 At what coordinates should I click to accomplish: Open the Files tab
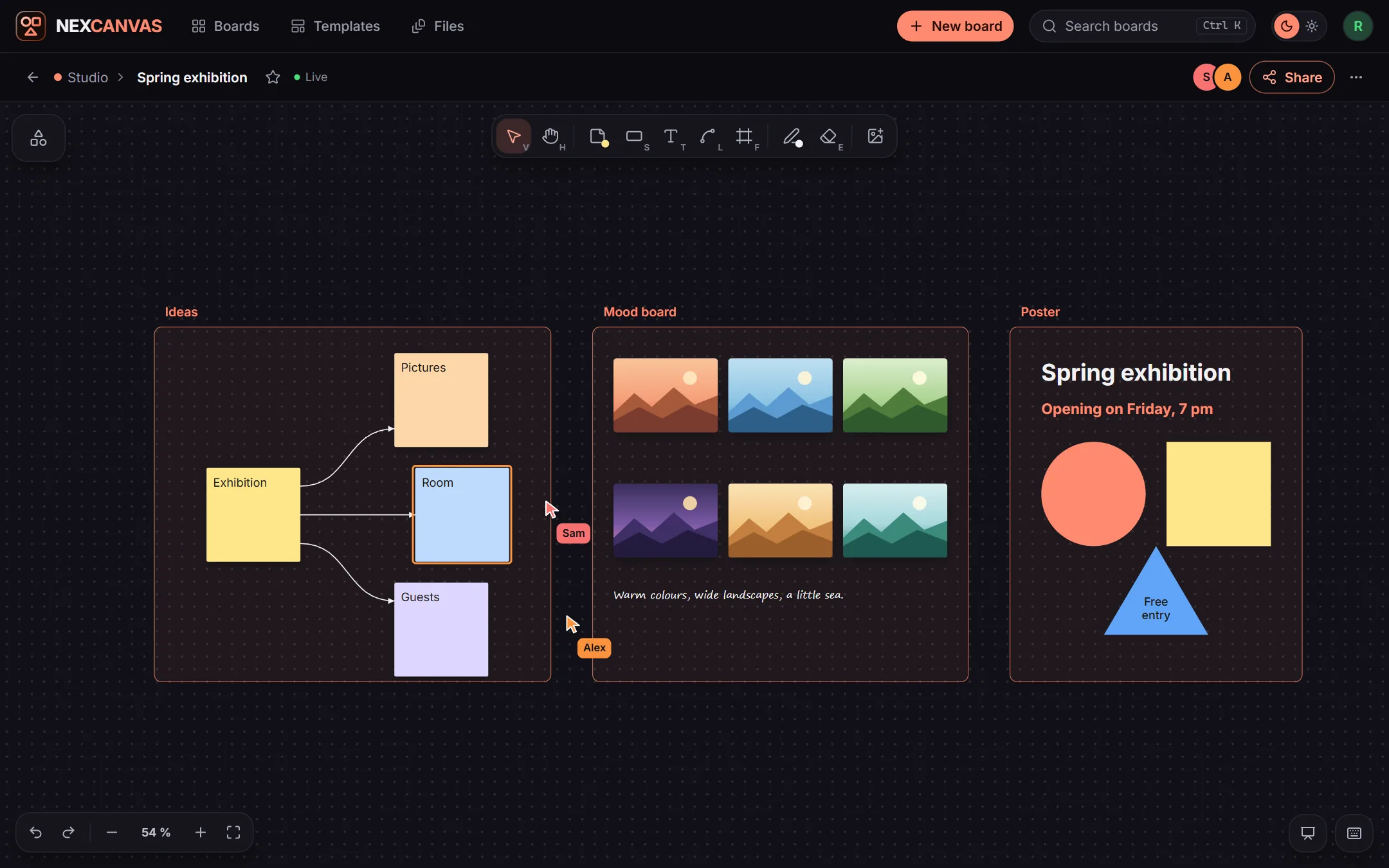(437, 26)
